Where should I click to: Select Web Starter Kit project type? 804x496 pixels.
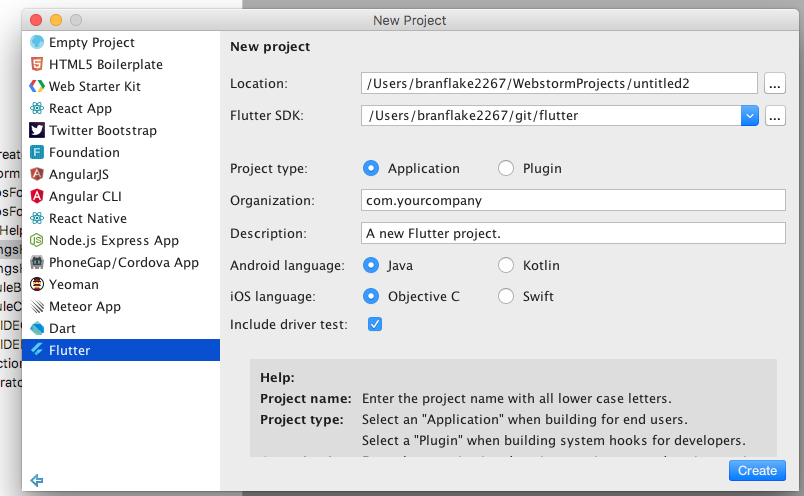(x=121, y=86)
